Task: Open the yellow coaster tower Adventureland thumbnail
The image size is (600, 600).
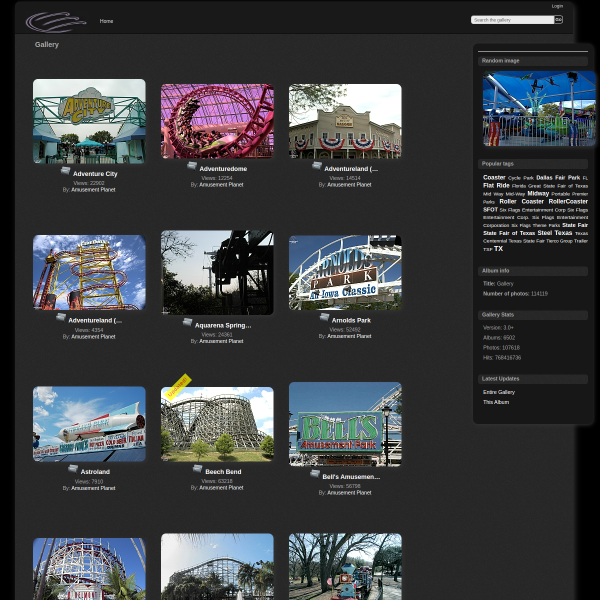Action: click(x=89, y=272)
